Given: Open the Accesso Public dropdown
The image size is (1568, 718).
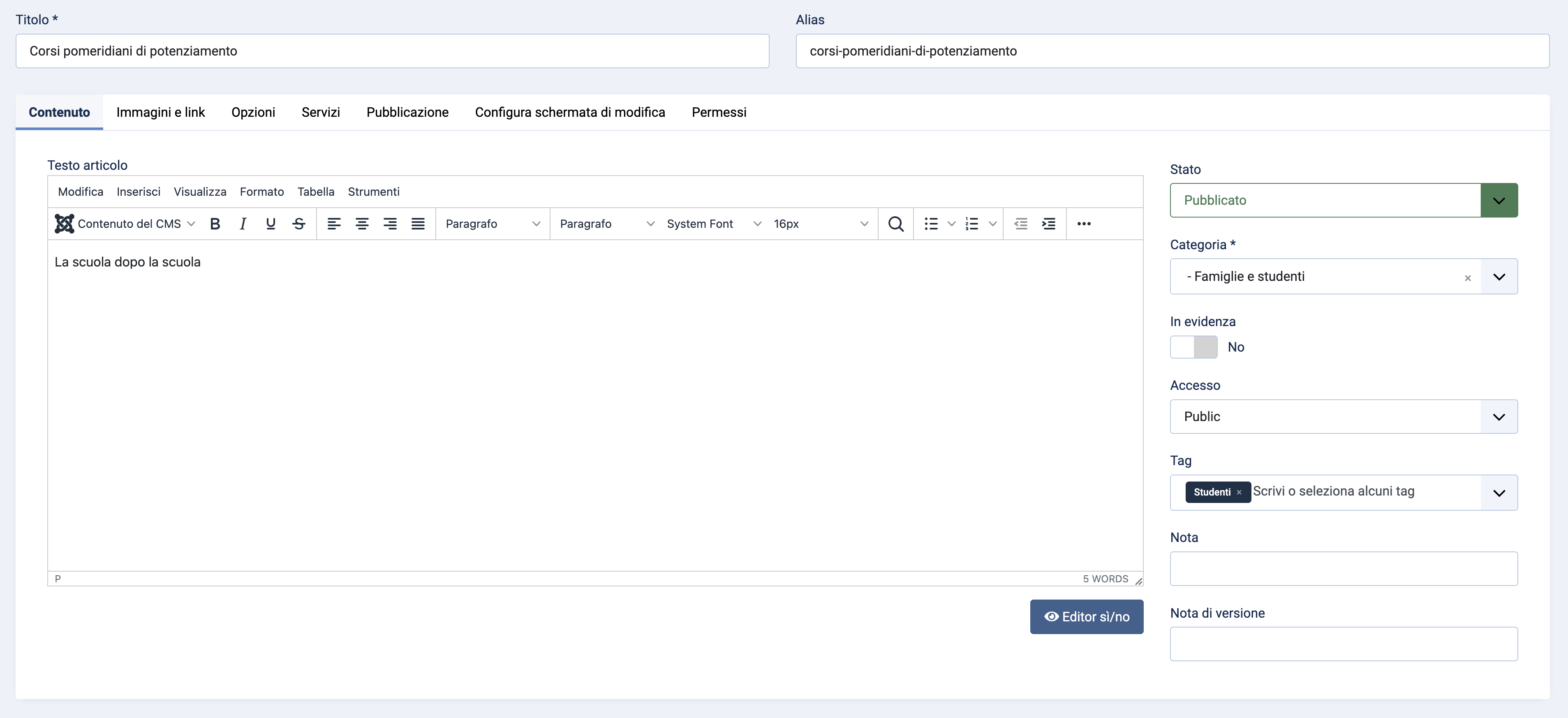Looking at the screenshot, I should pos(1344,417).
